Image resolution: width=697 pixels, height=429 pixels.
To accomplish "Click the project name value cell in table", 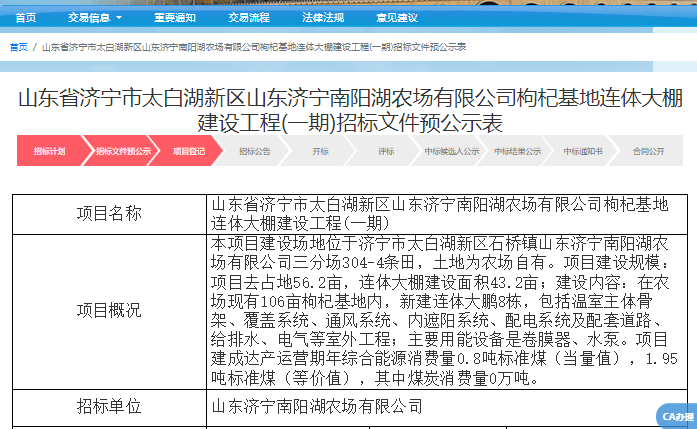I will tap(447, 214).
